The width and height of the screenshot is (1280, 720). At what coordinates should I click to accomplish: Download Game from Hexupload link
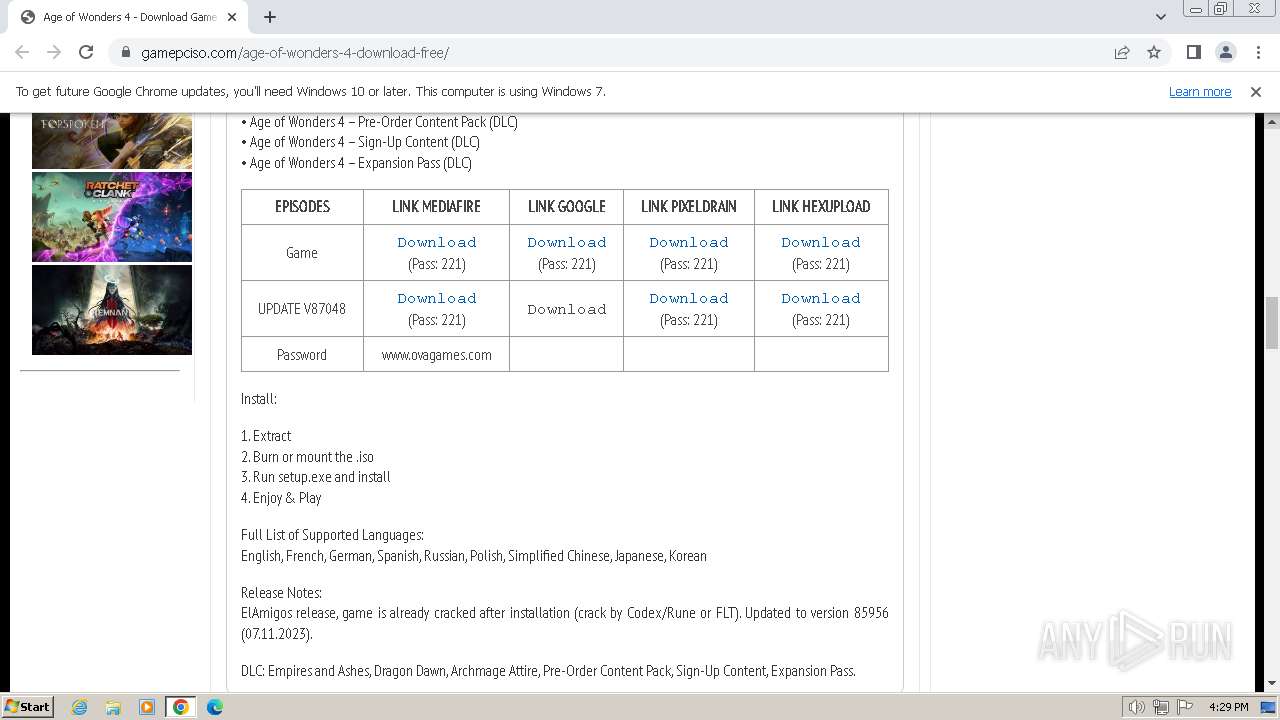click(x=821, y=242)
